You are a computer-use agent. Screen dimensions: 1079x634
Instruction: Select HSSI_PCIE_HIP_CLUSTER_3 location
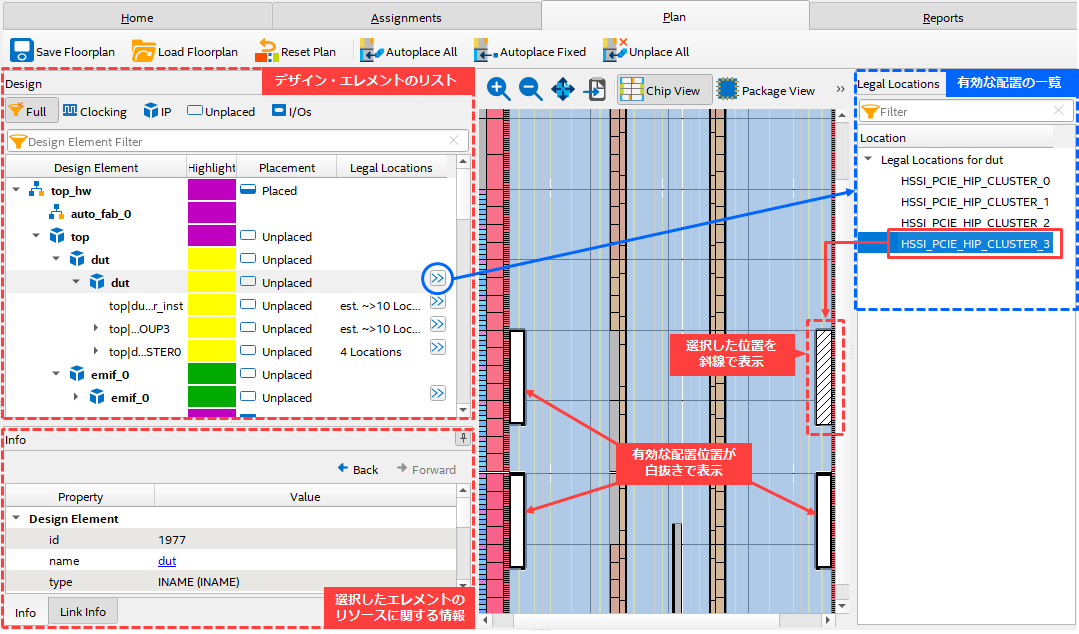[x=975, y=244]
